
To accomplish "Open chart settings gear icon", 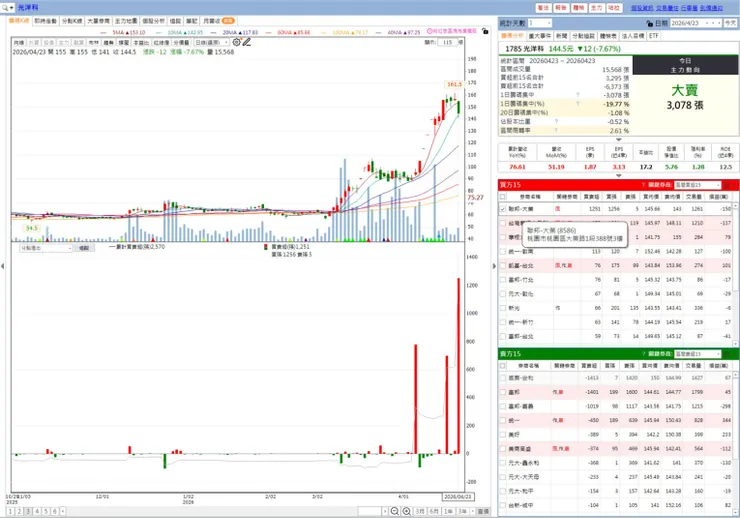I will tap(236, 42).
